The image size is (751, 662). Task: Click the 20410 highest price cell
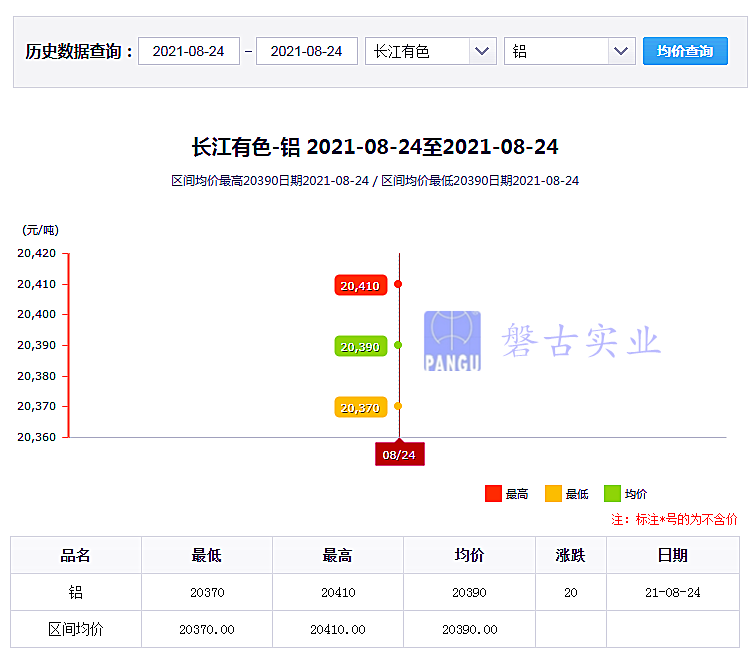(338, 592)
